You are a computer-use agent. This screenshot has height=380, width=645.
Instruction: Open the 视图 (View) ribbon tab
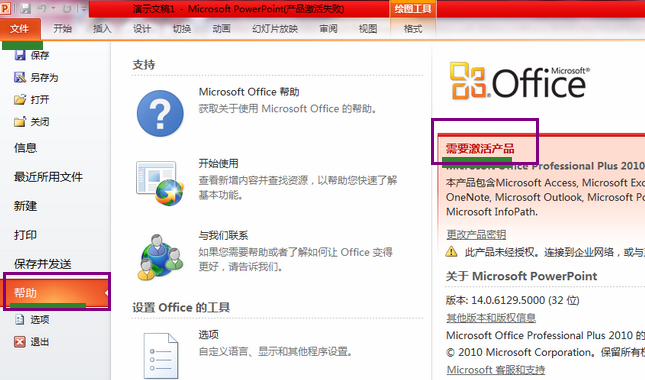pyautogui.click(x=368, y=29)
